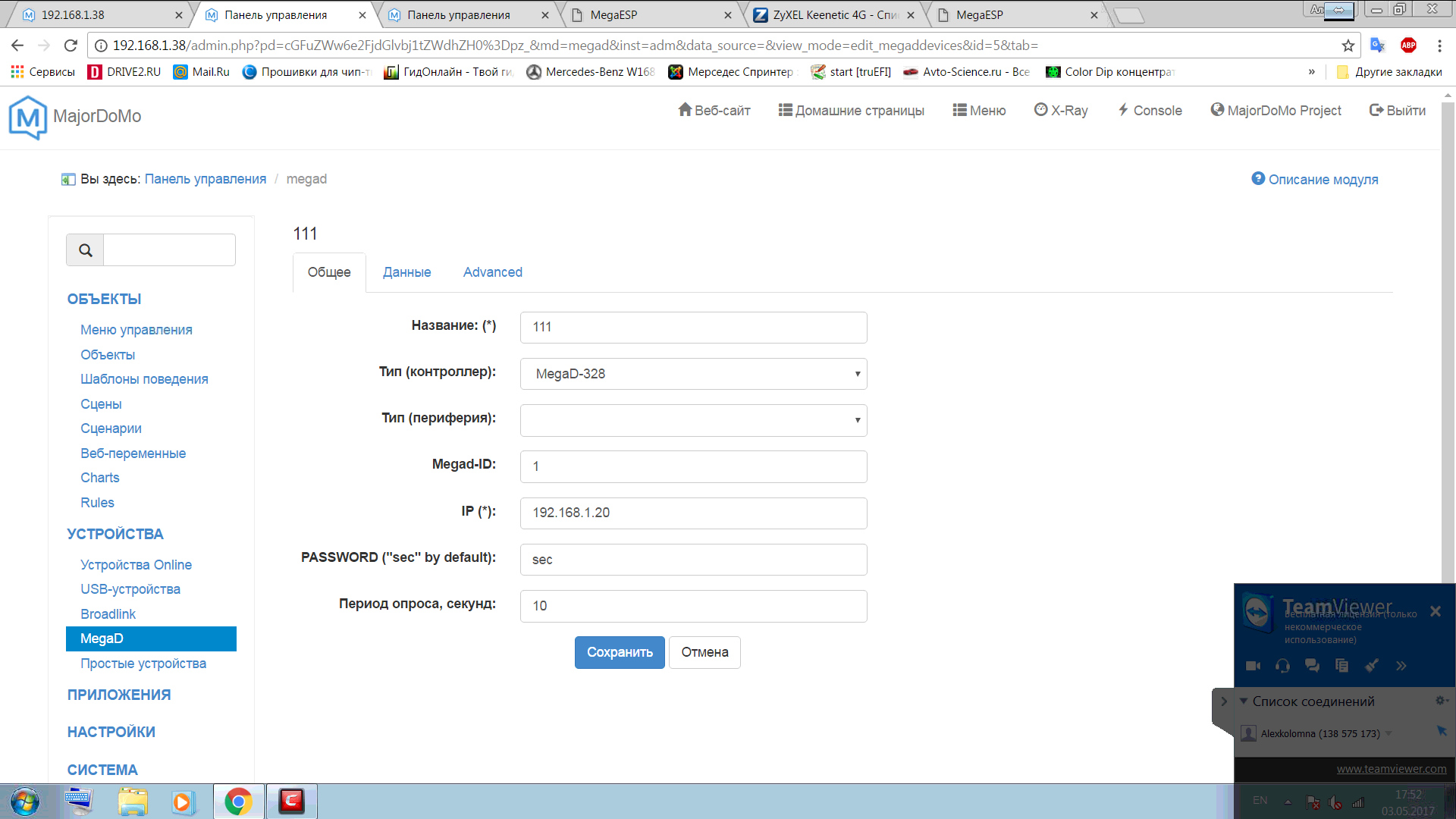Image resolution: width=1456 pixels, height=819 pixels.
Task: Click the MajorDoMo logo icon
Action: (27, 115)
